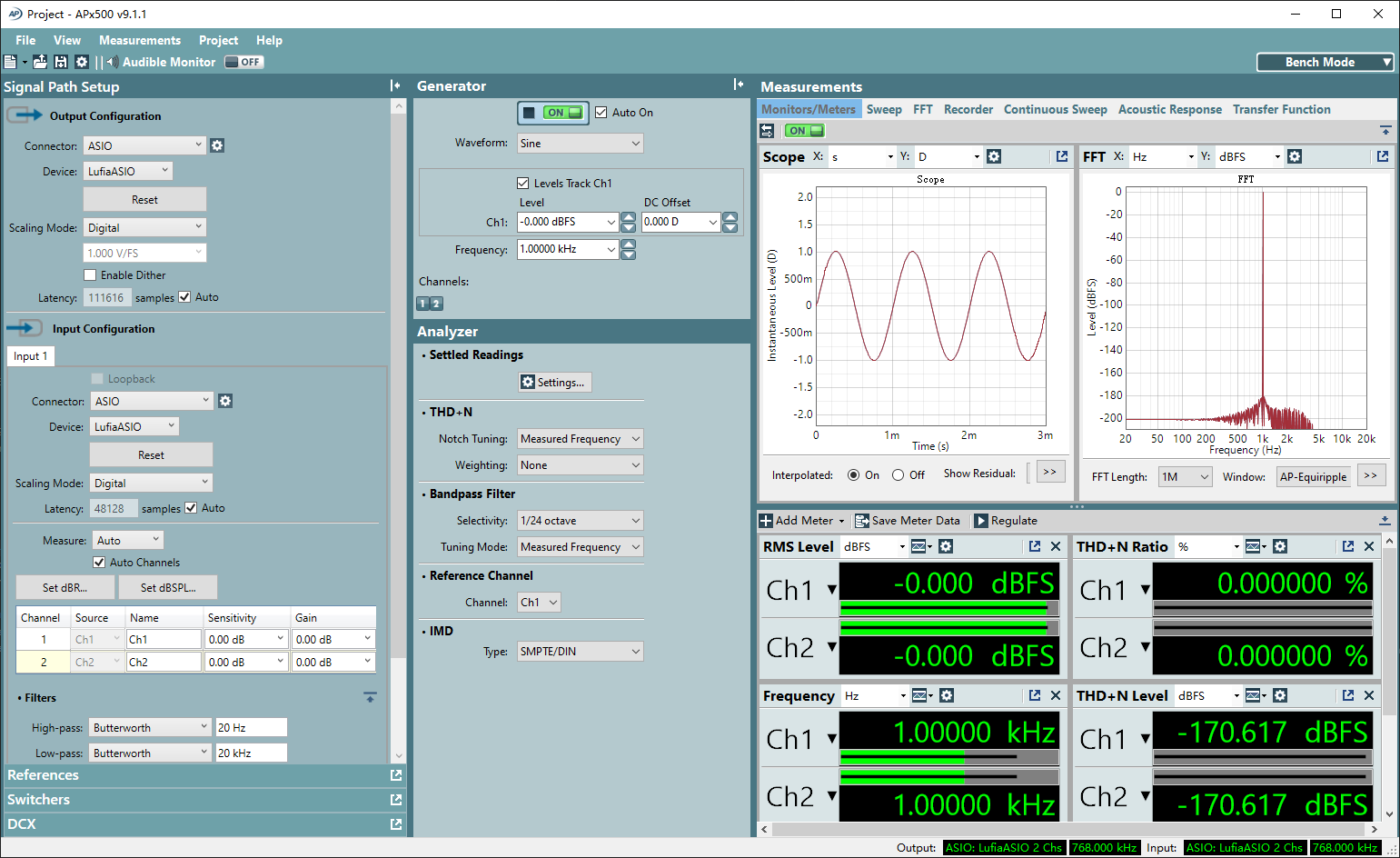
Task: Open Scope graph settings gear
Action: tap(994, 156)
